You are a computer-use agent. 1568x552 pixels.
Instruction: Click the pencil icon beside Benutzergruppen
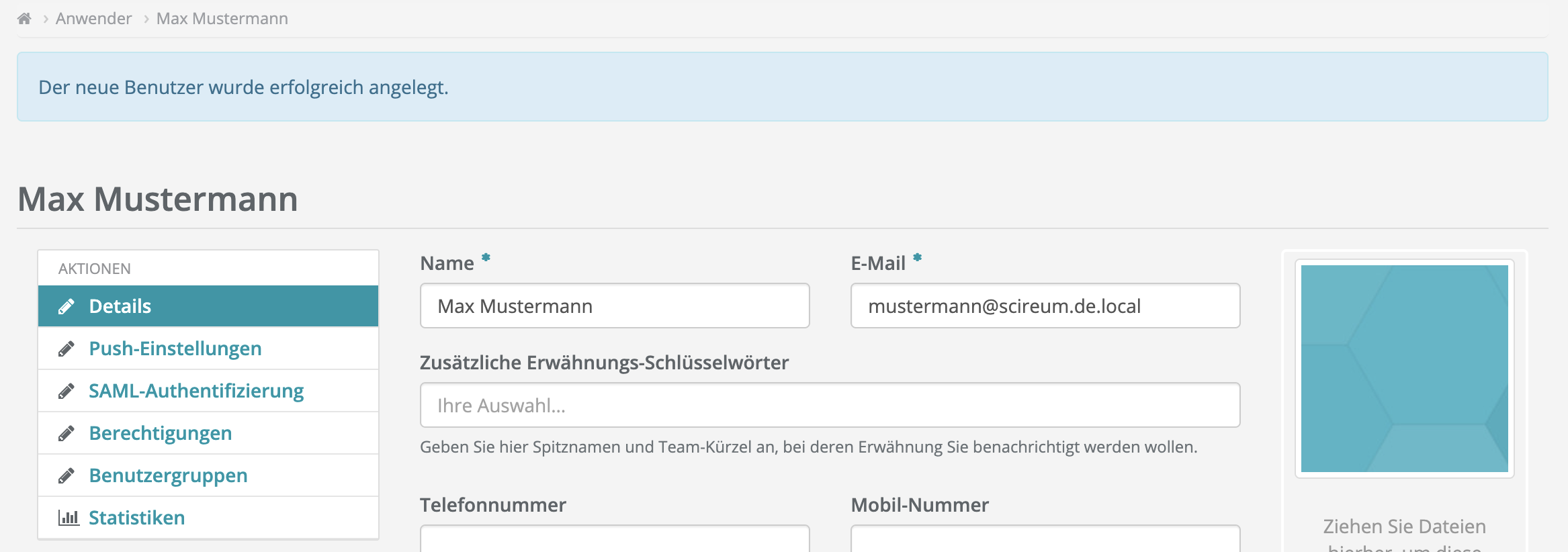[x=66, y=476]
